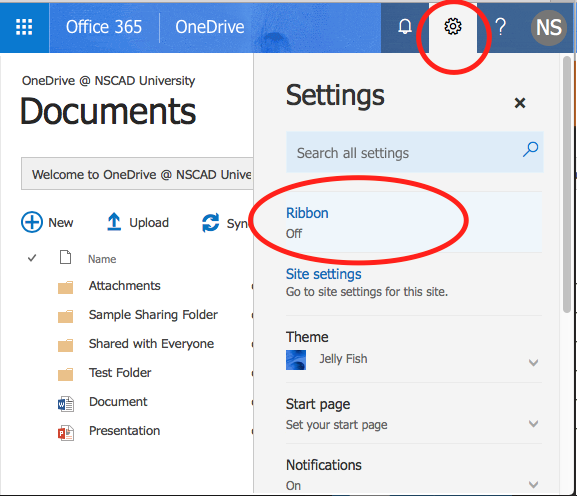This screenshot has height=496, width=577.
Task: Click the Ribbon Off status
Action: (294, 234)
